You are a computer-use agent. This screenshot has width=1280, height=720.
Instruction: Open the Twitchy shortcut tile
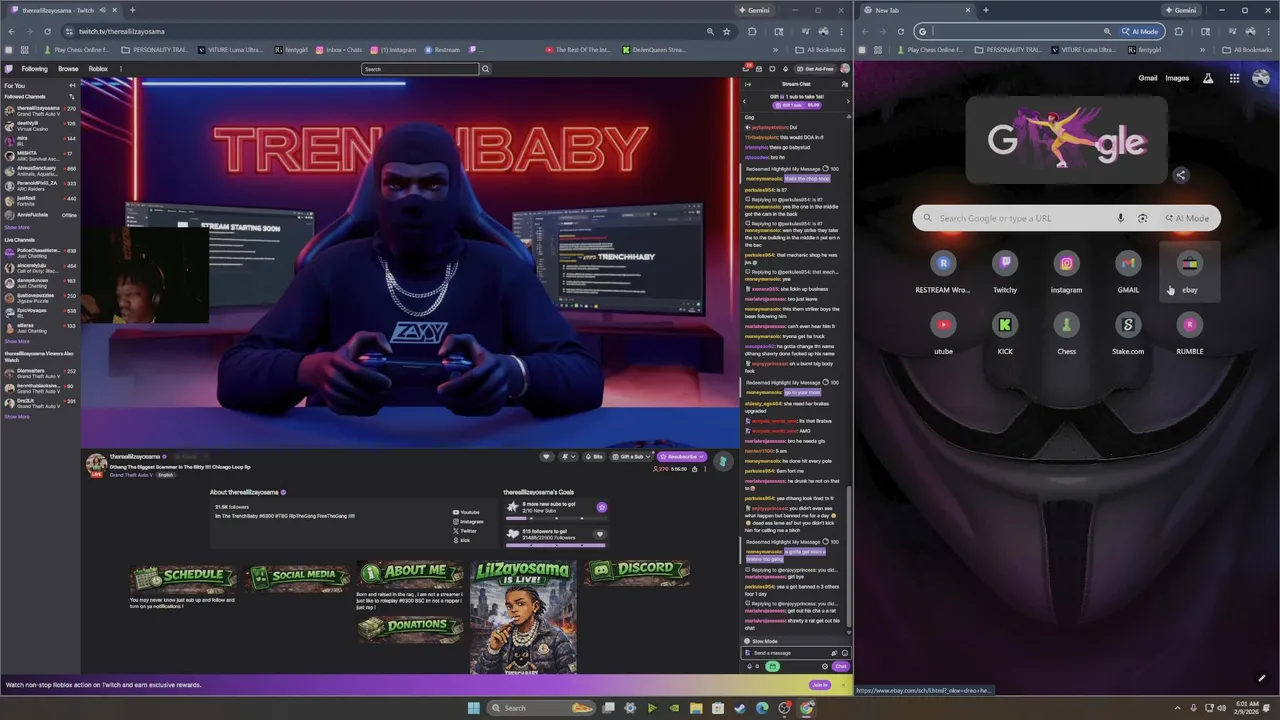[1005, 271]
